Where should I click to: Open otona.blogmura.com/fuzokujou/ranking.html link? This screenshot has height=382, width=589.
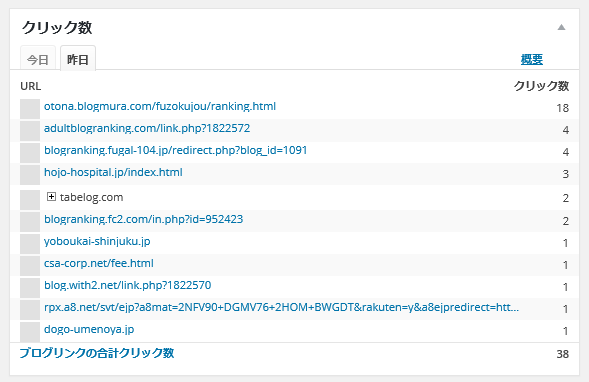coord(160,106)
